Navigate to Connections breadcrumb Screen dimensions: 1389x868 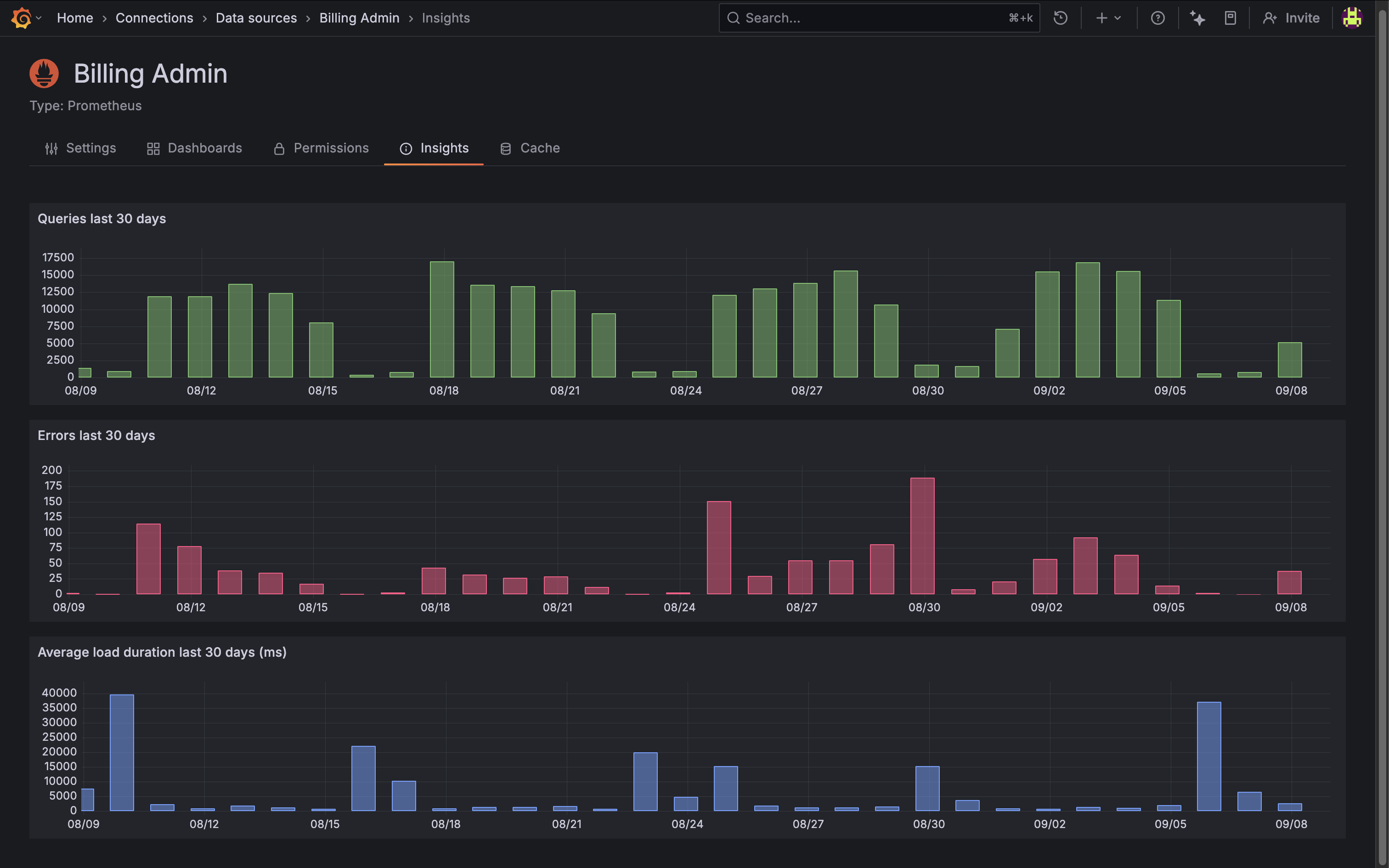click(154, 18)
